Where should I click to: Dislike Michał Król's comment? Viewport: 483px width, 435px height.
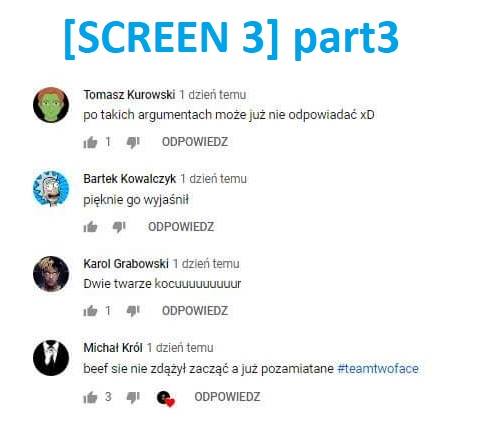tap(133, 397)
